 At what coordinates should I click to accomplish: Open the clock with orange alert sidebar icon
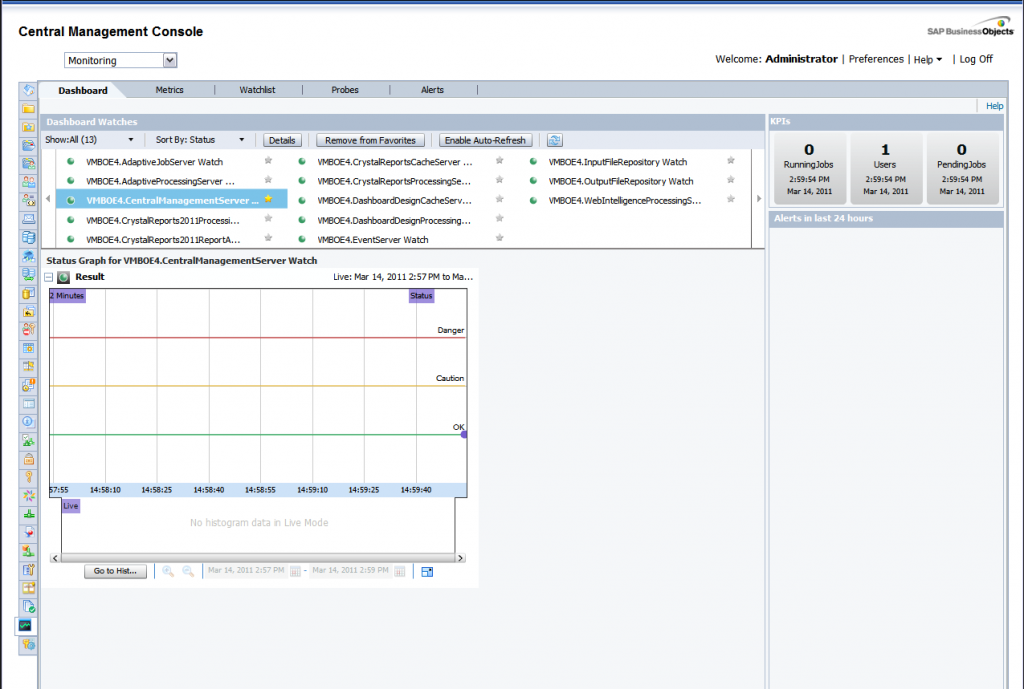[28, 385]
